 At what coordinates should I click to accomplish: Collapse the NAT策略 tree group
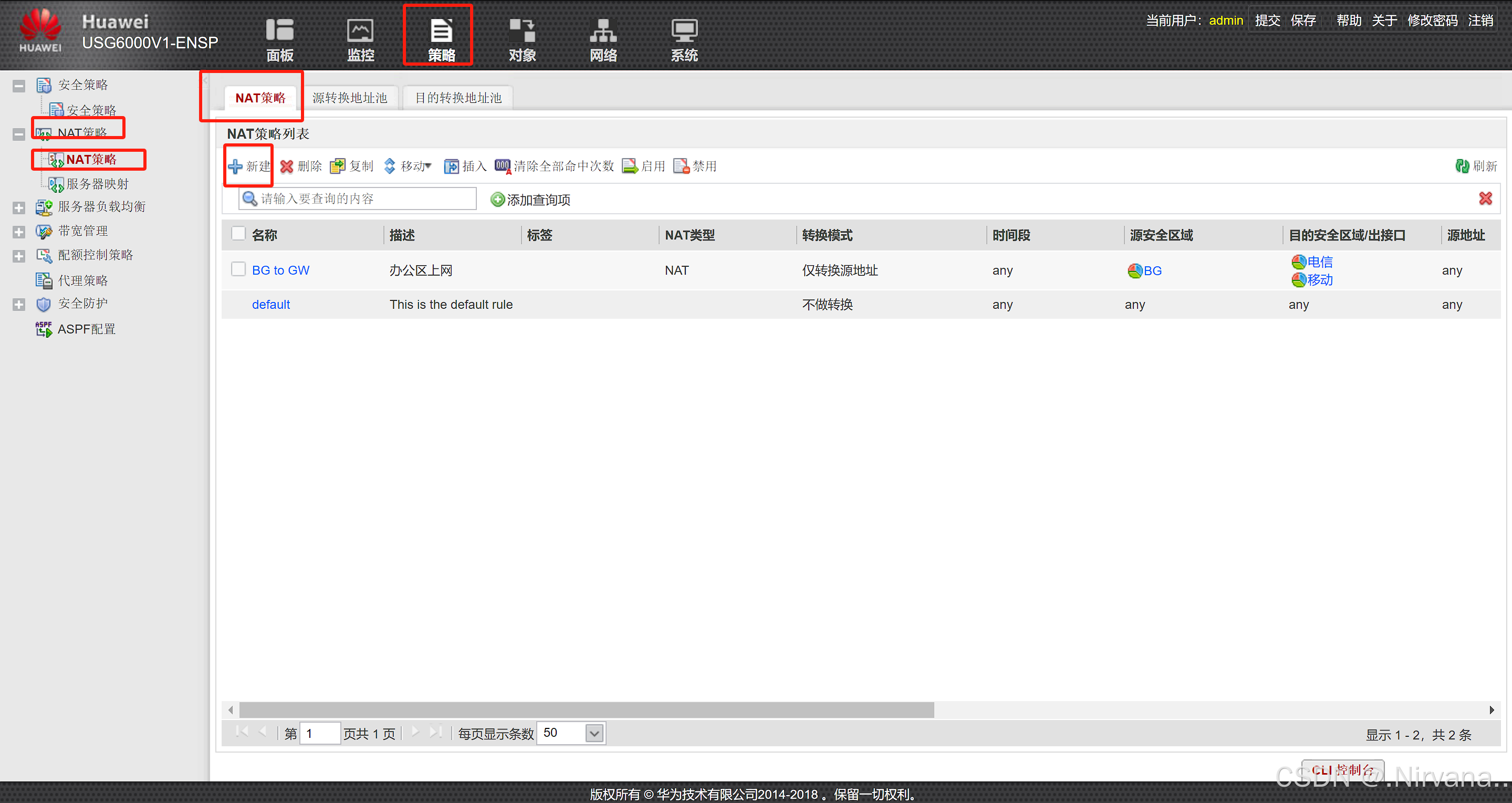pos(19,134)
